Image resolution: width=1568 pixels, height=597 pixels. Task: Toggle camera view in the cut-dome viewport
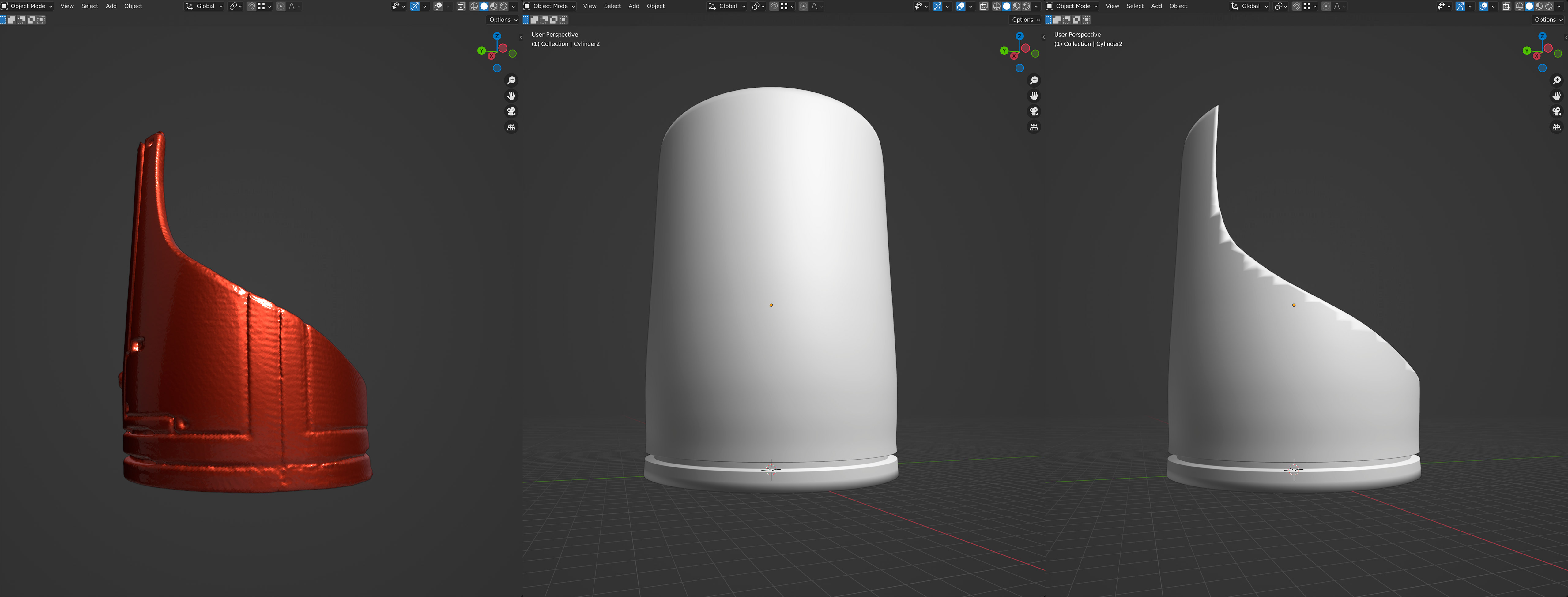click(1556, 111)
